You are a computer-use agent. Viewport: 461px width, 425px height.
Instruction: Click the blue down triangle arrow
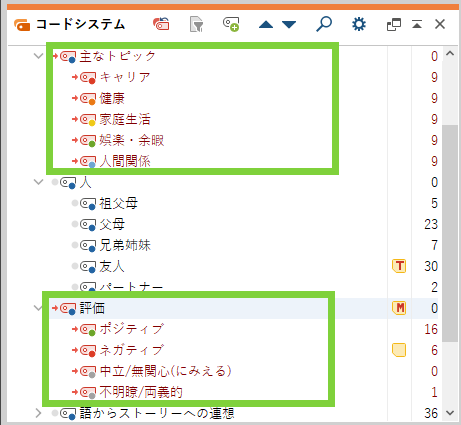[289, 24]
